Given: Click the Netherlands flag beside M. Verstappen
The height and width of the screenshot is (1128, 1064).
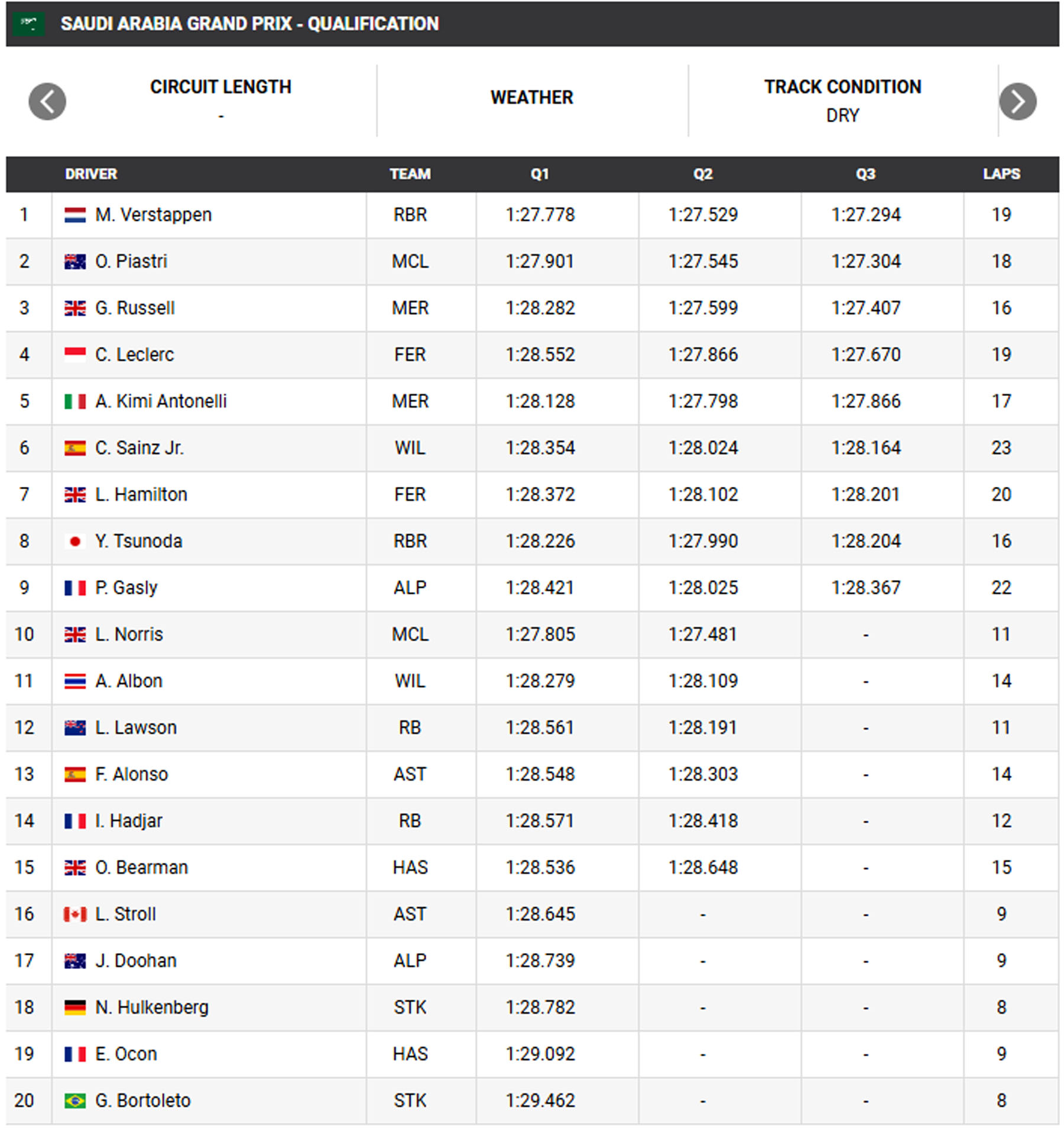Looking at the screenshot, I should (75, 215).
